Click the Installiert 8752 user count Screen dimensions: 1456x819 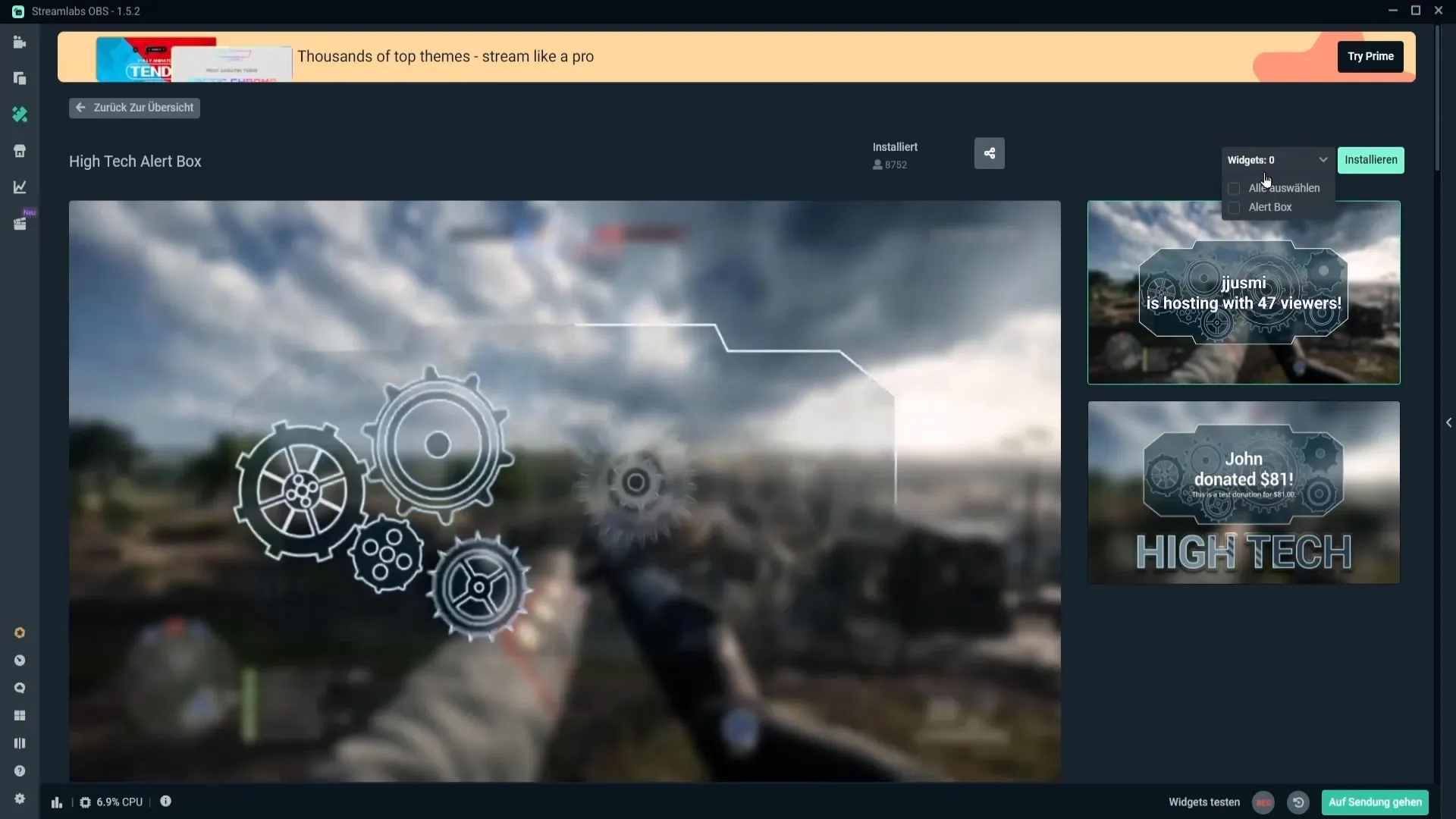[896, 155]
